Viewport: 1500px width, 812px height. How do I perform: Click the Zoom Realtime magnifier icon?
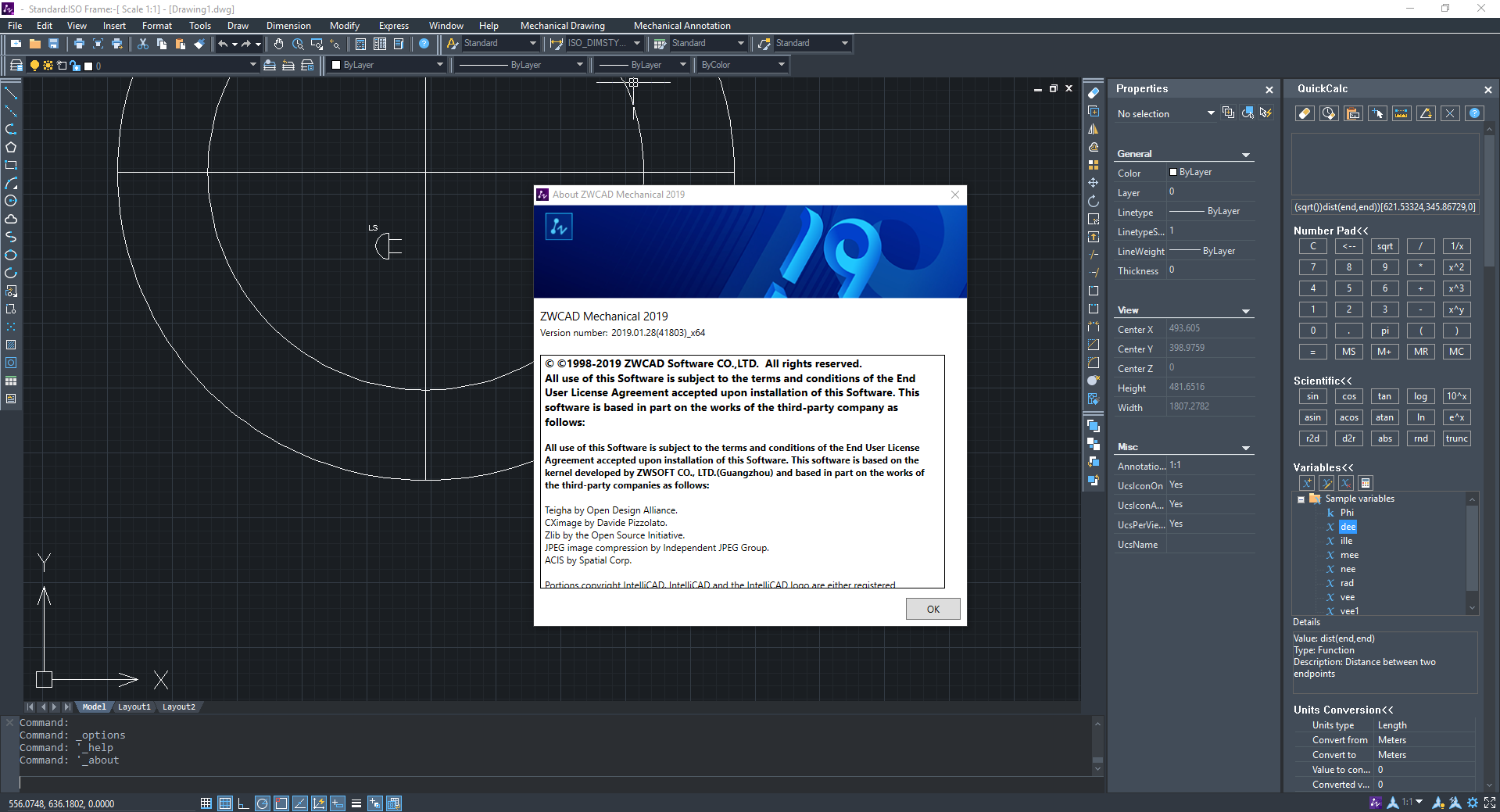click(298, 44)
